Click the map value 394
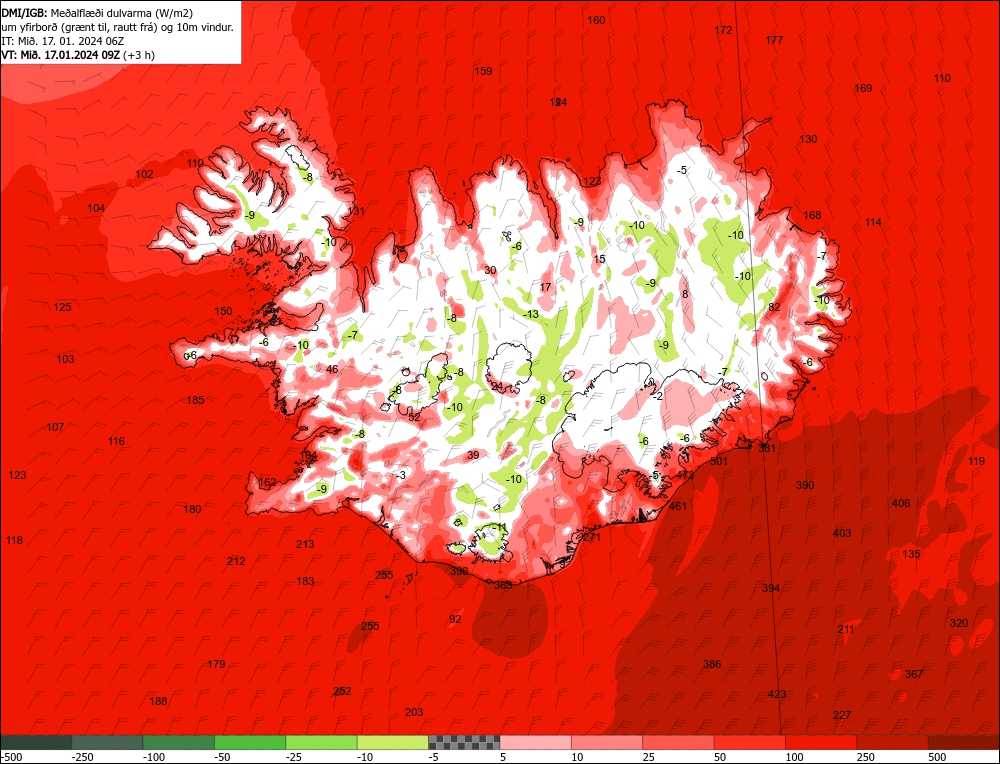 tap(771, 587)
